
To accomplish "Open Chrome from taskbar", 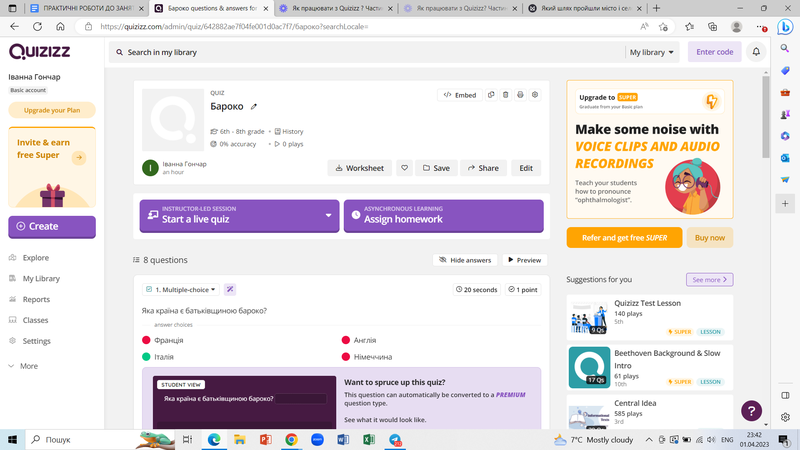I will 291,439.
